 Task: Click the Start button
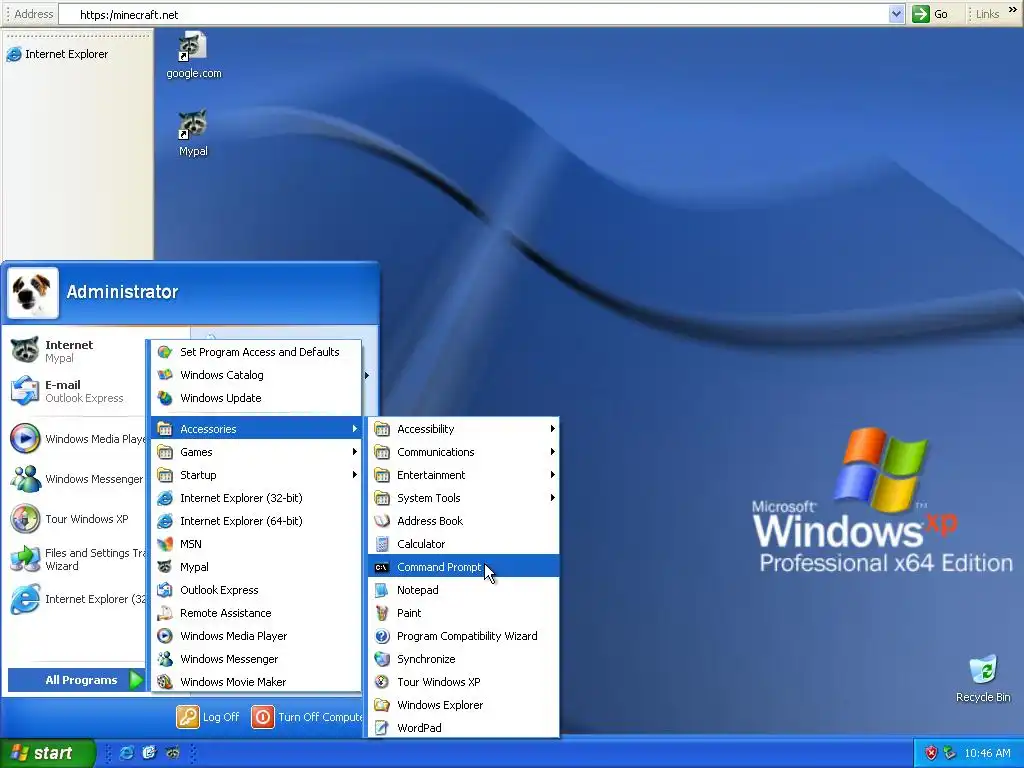(48, 753)
